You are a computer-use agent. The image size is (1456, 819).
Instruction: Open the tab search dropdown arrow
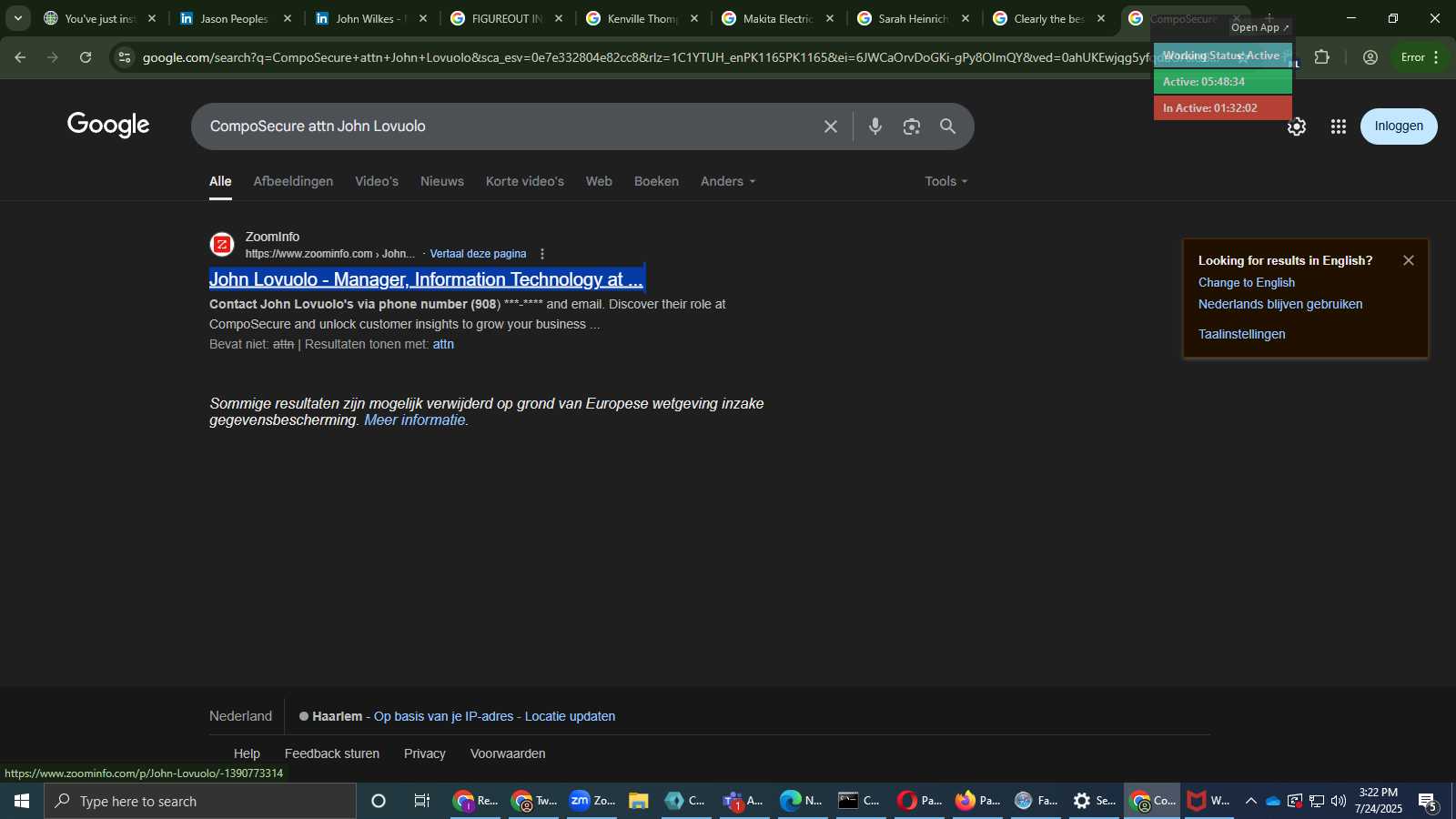[17, 18]
